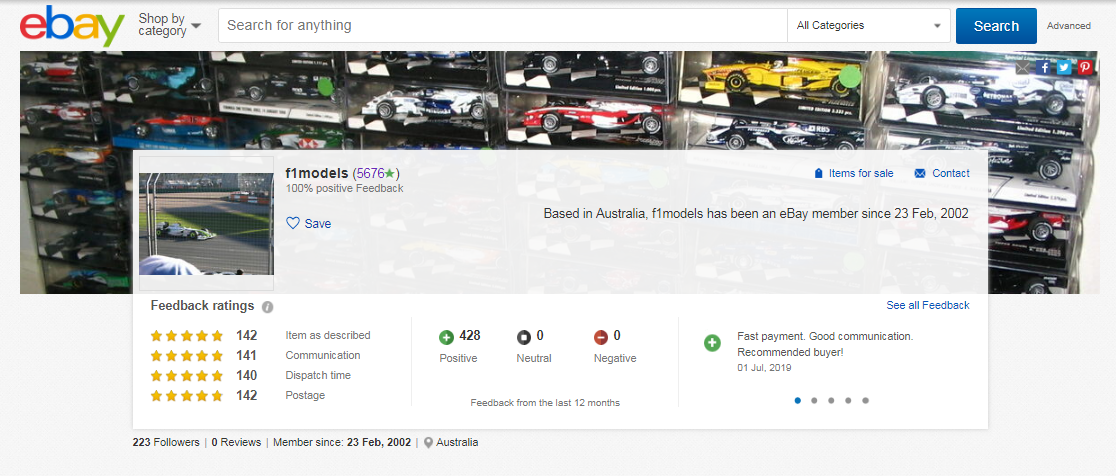This screenshot has height=476, width=1116.
Task: Expand the Shop by category menu
Action: pyautogui.click(x=169, y=25)
